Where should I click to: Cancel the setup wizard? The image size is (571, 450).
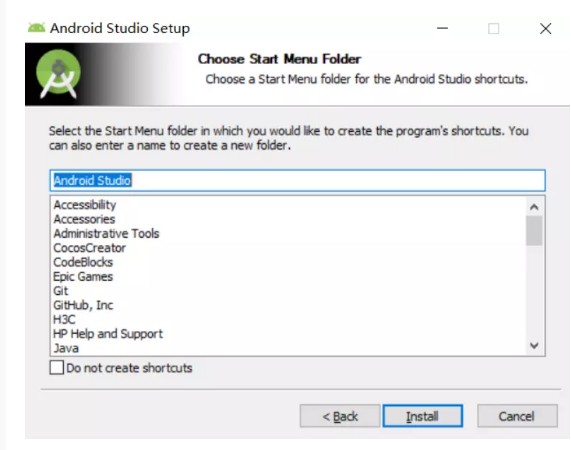click(x=517, y=416)
